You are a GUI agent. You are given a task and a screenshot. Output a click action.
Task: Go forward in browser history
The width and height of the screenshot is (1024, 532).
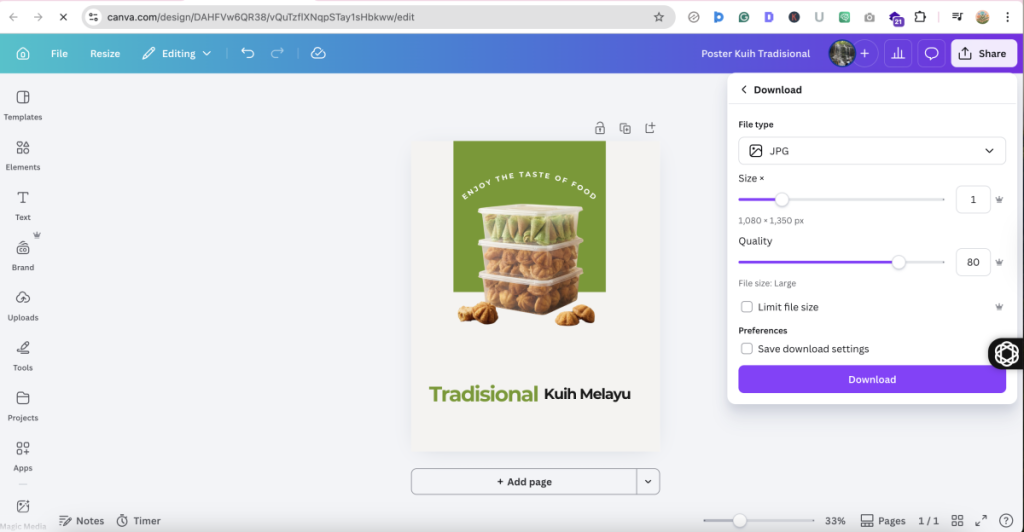pos(39,17)
